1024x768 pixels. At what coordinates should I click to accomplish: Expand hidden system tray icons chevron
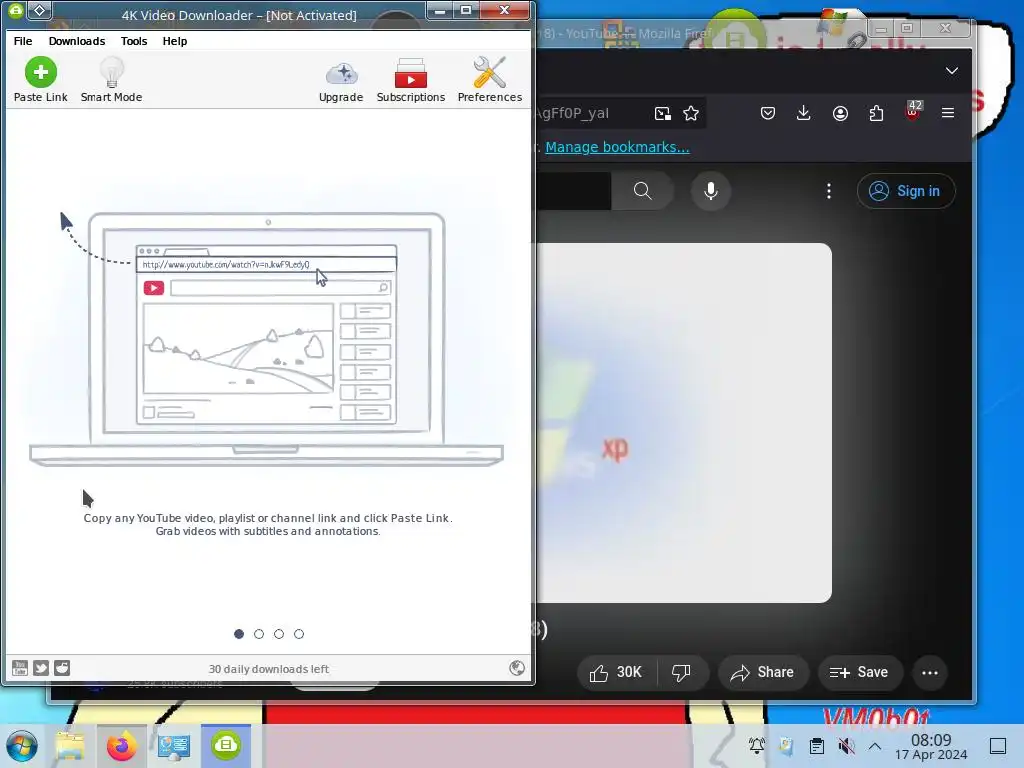pos(875,746)
